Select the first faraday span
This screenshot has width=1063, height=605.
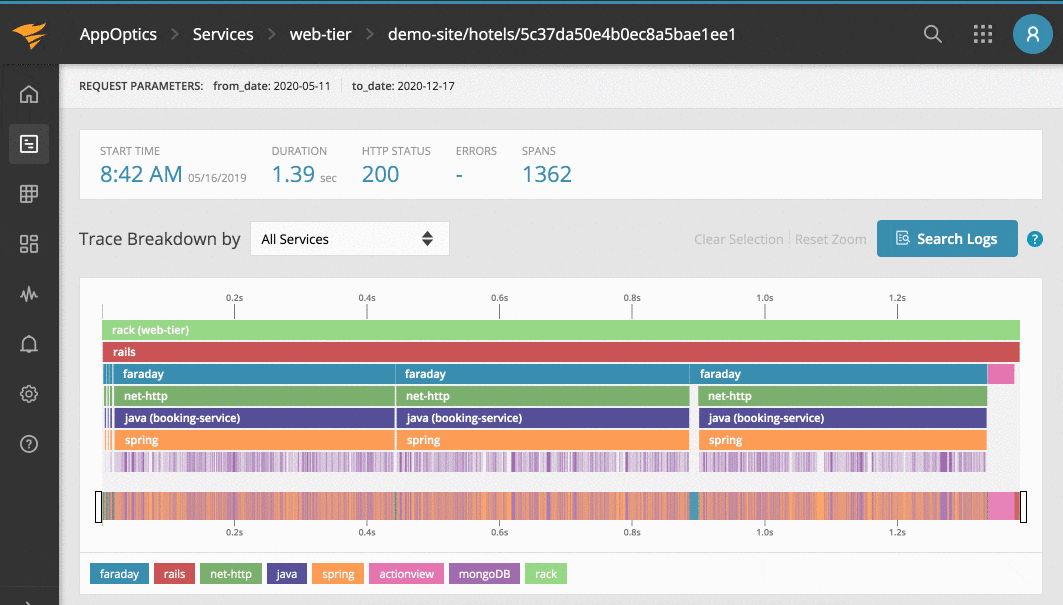[254, 374]
